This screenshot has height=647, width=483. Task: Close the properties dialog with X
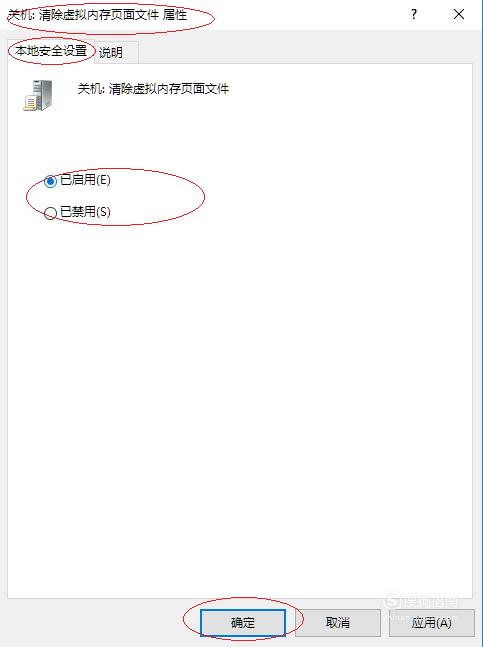459,14
